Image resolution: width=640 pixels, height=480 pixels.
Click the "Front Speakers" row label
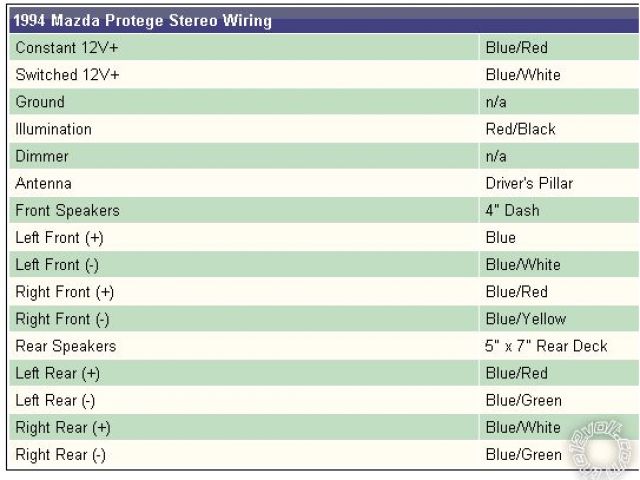coord(67,211)
